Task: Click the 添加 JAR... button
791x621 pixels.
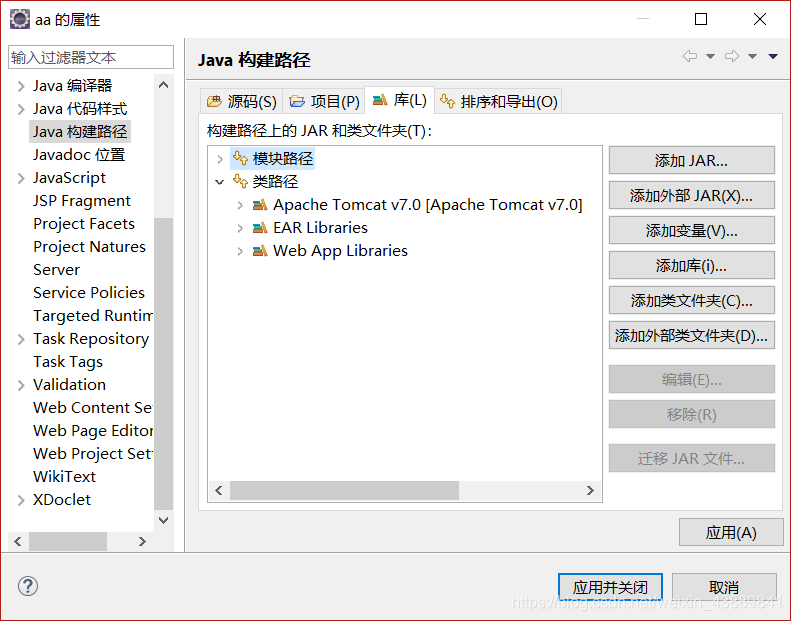Action: pyautogui.click(x=692, y=160)
